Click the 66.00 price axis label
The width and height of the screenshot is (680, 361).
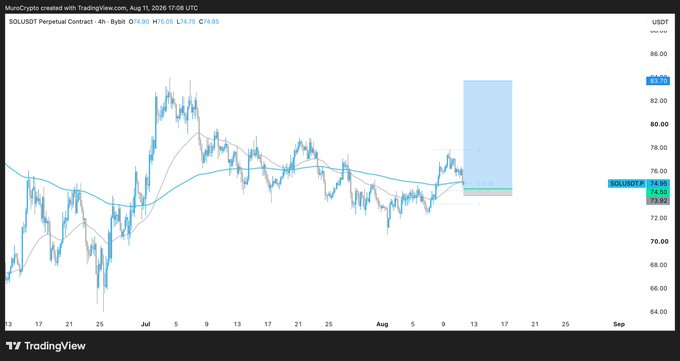659,288
